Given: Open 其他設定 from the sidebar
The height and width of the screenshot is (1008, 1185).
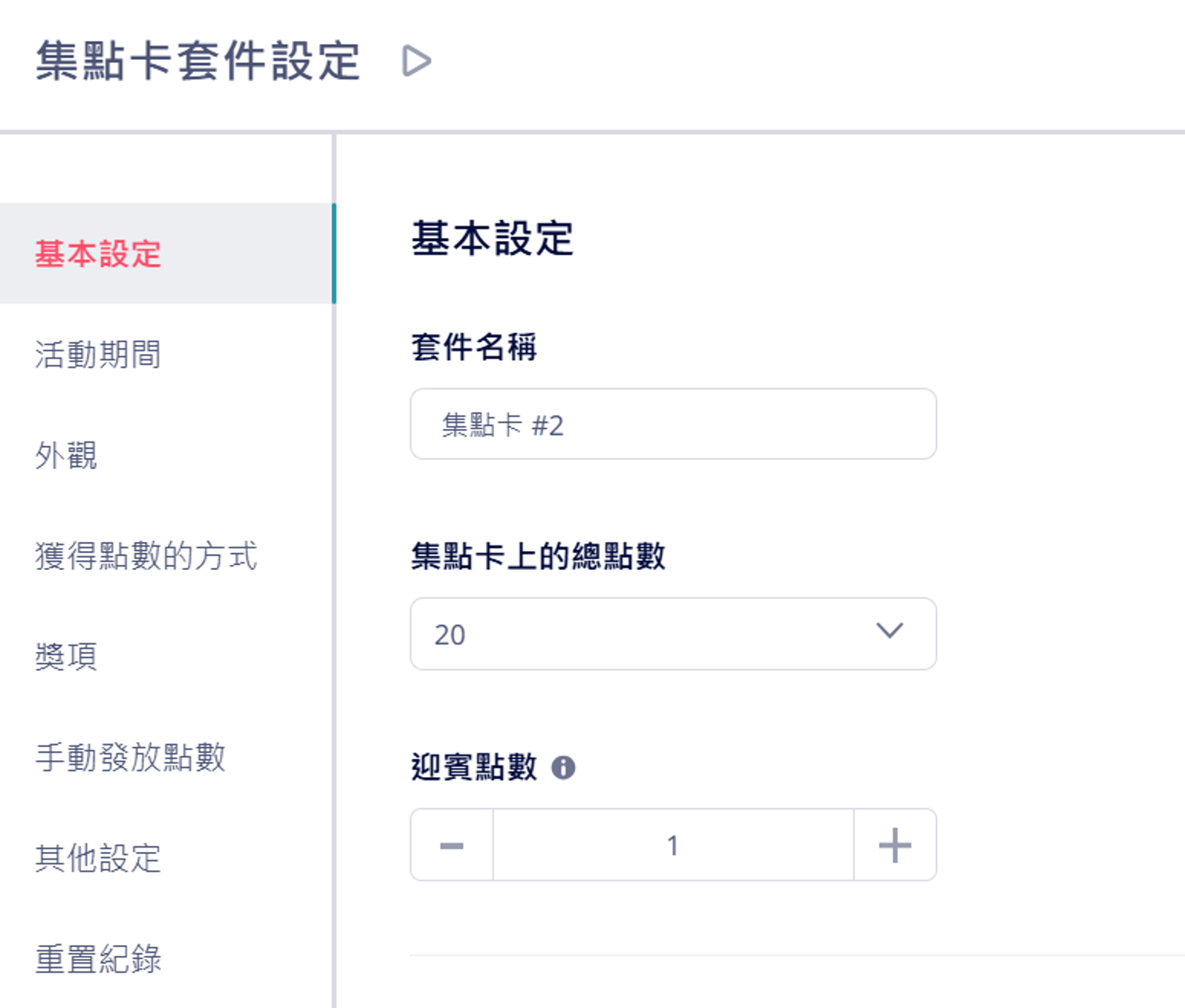Looking at the screenshot, I should (98, 858).
